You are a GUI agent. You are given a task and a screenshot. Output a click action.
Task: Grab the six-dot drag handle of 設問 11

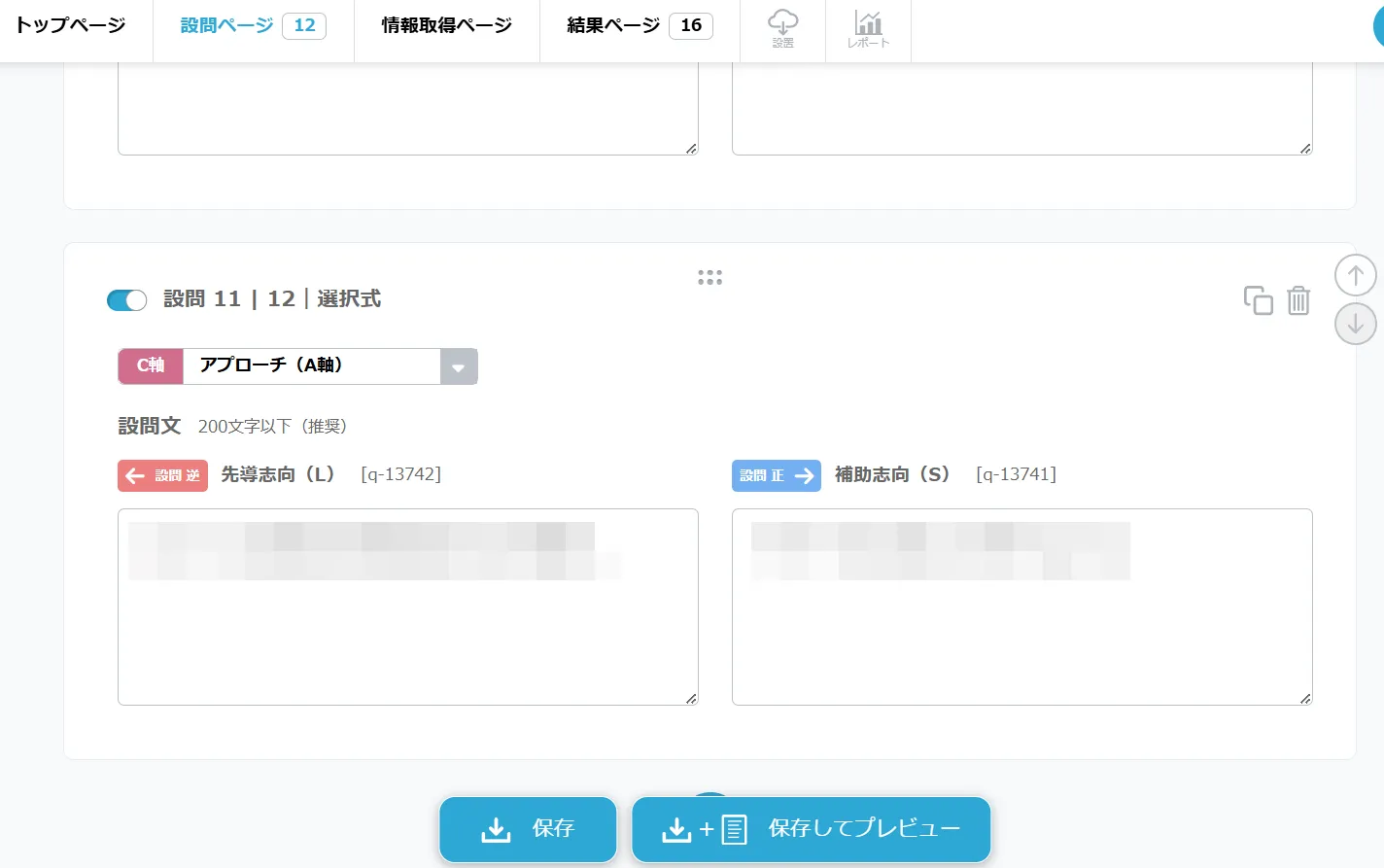(x=709, y=278)
